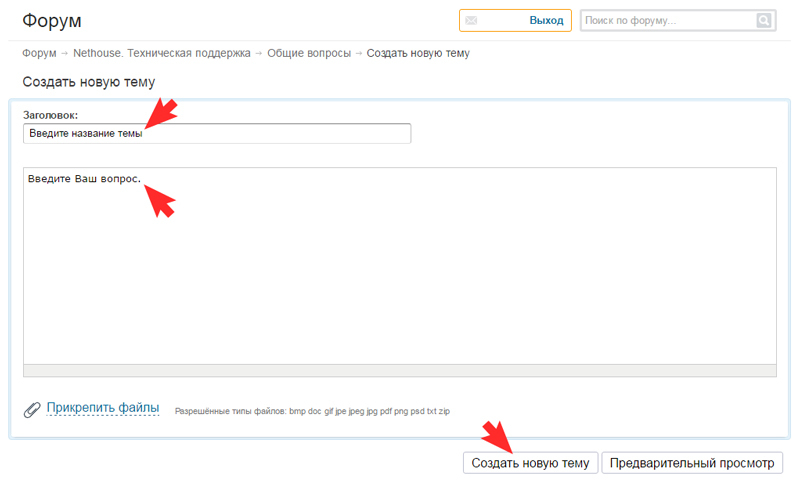
Task: Open Общие вопросы breadcrumb link
Action: click(309, 53)
